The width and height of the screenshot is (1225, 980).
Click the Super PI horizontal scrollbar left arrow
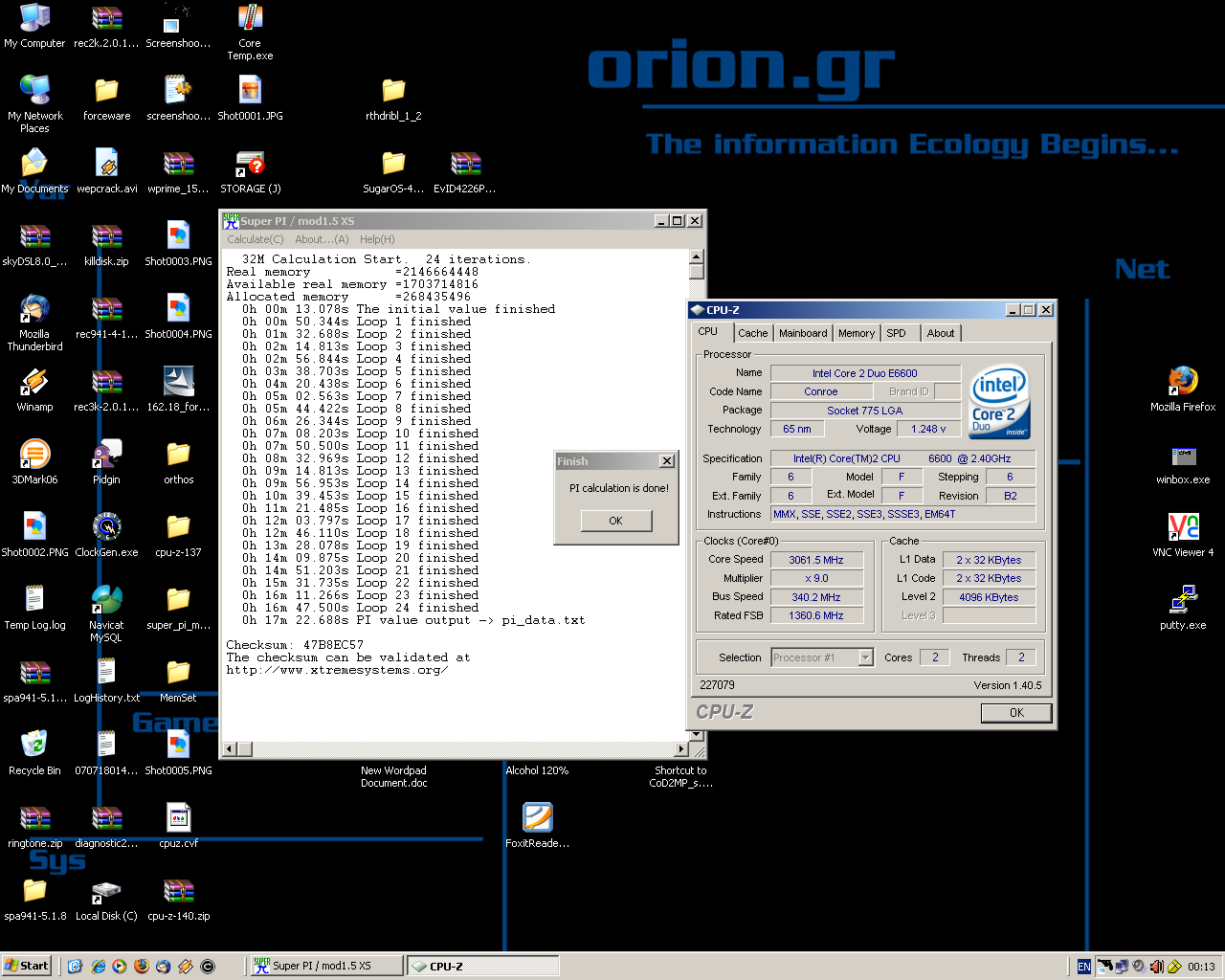tap(229, 748)
